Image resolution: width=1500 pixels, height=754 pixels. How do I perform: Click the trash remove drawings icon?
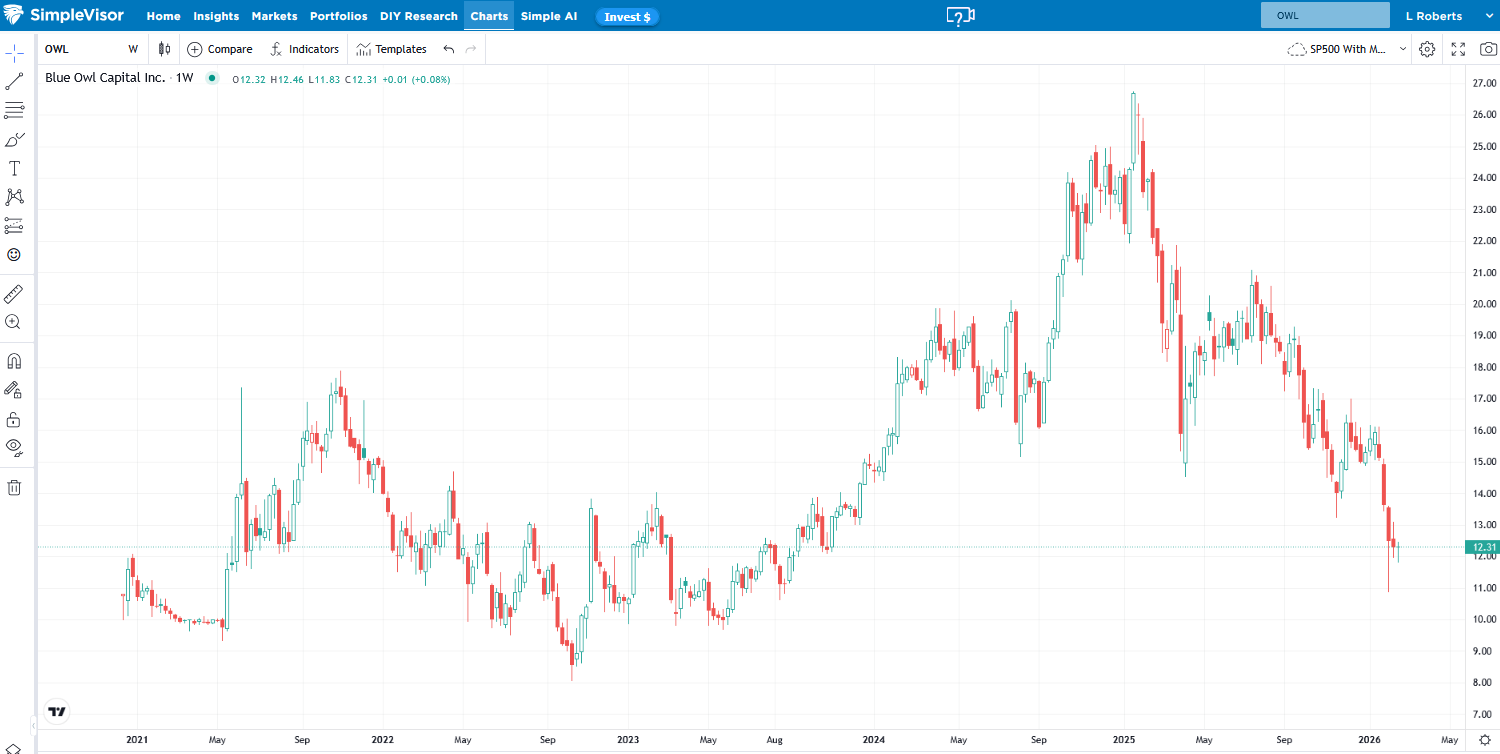[x=14, y=488]
